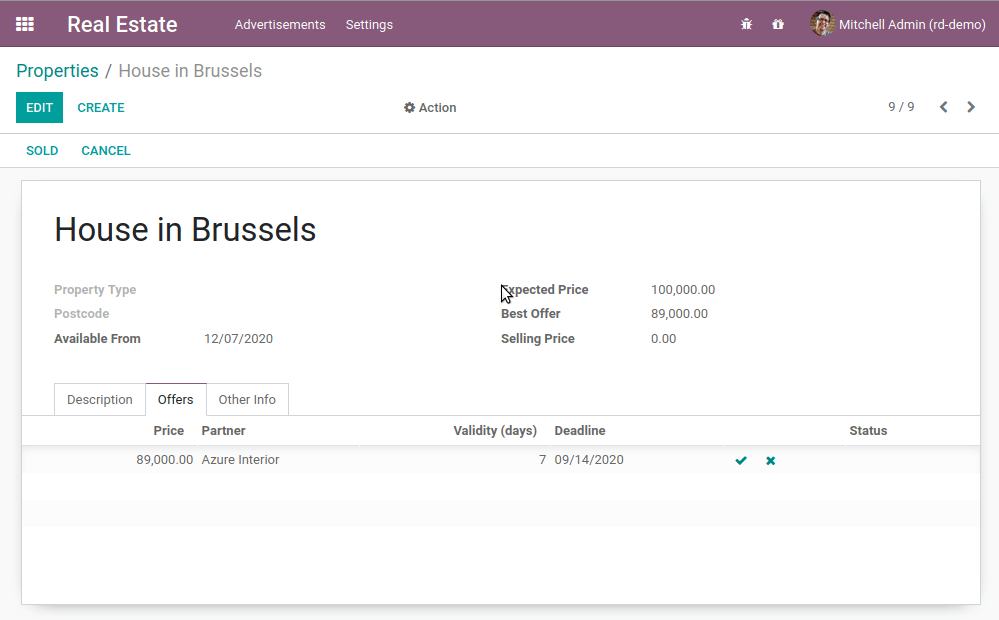
Task: Expand Mitchell Admin user menu
Action: (x=911, y=24)
